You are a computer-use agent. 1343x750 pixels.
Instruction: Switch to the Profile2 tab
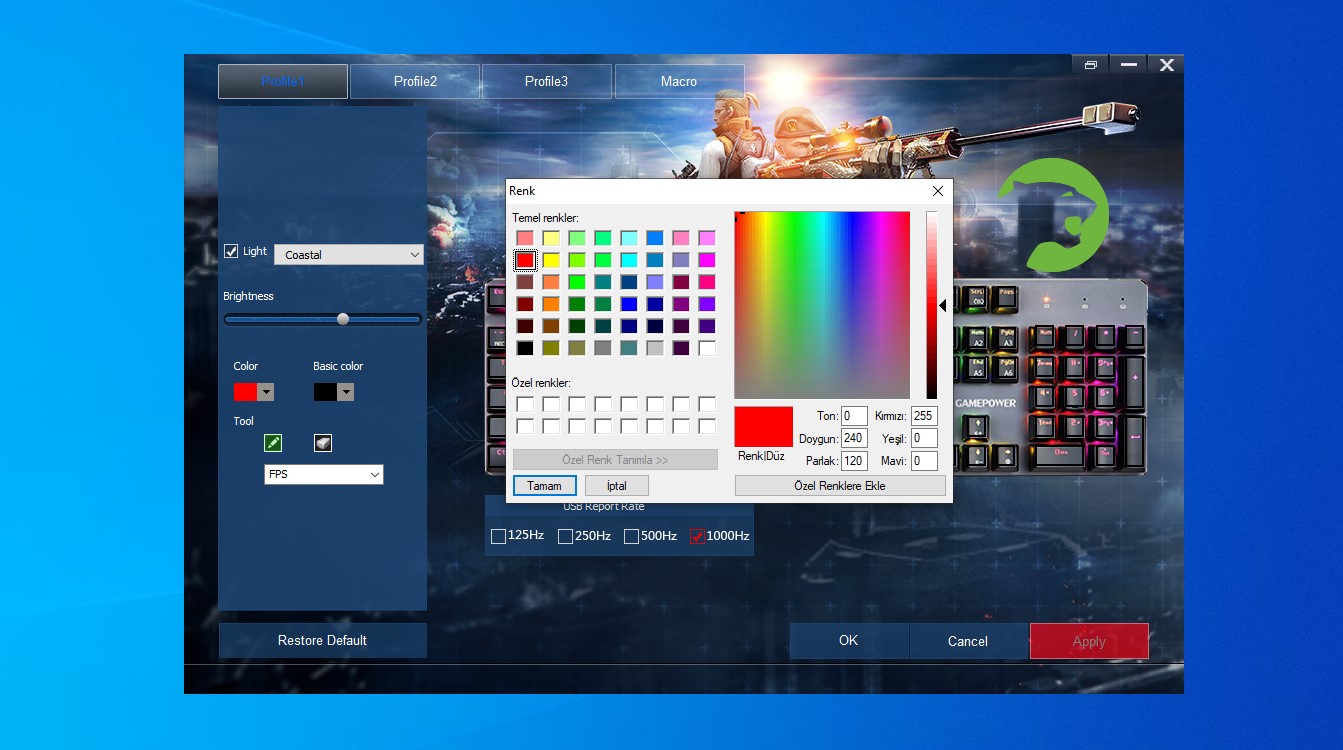pos(415,81)
